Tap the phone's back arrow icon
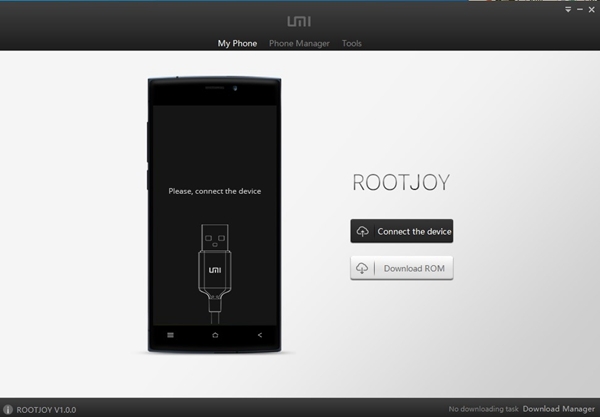This screenshot has width=600, height=417. click(260, 335)
